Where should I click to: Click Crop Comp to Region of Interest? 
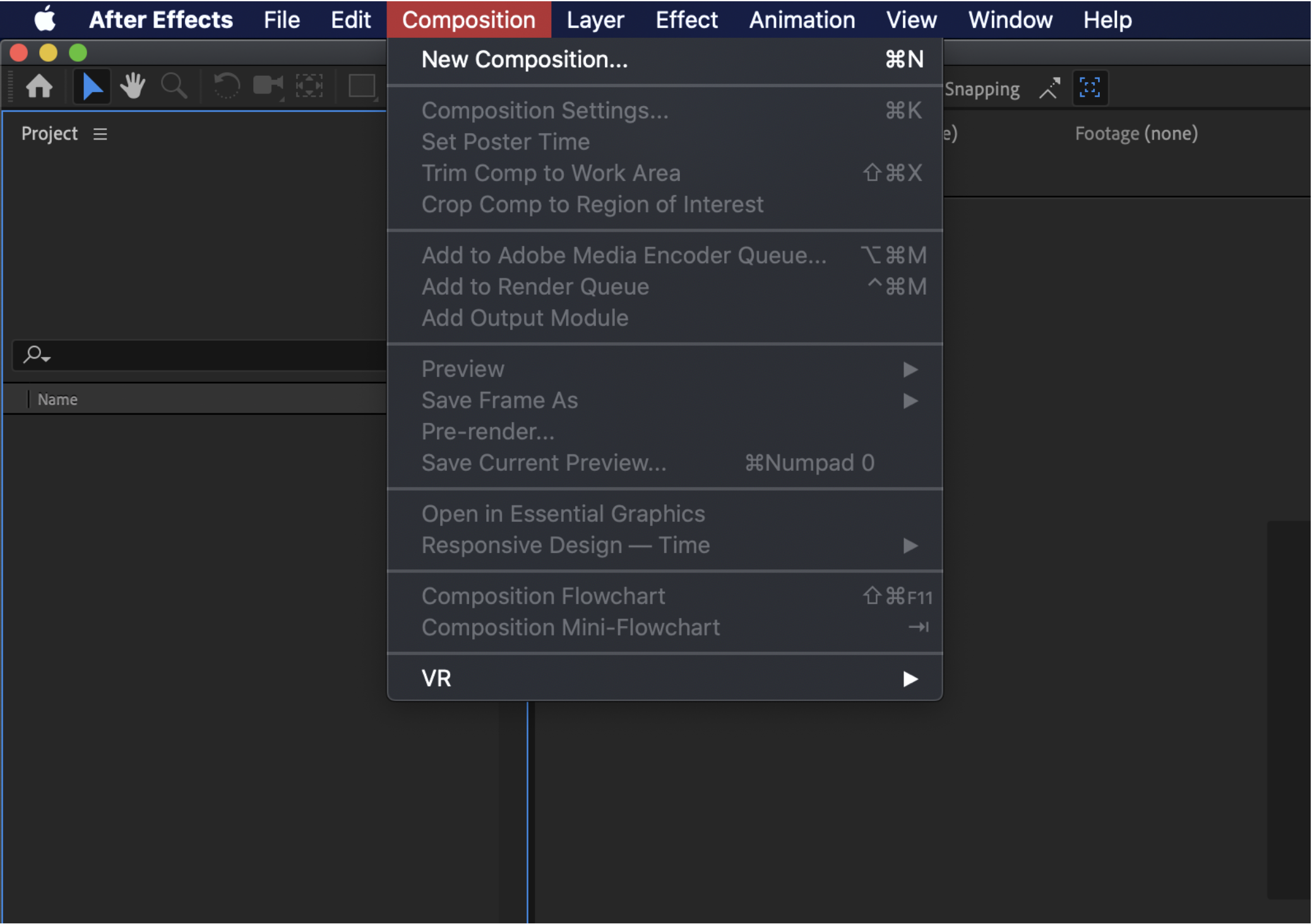tap(665, 204)
